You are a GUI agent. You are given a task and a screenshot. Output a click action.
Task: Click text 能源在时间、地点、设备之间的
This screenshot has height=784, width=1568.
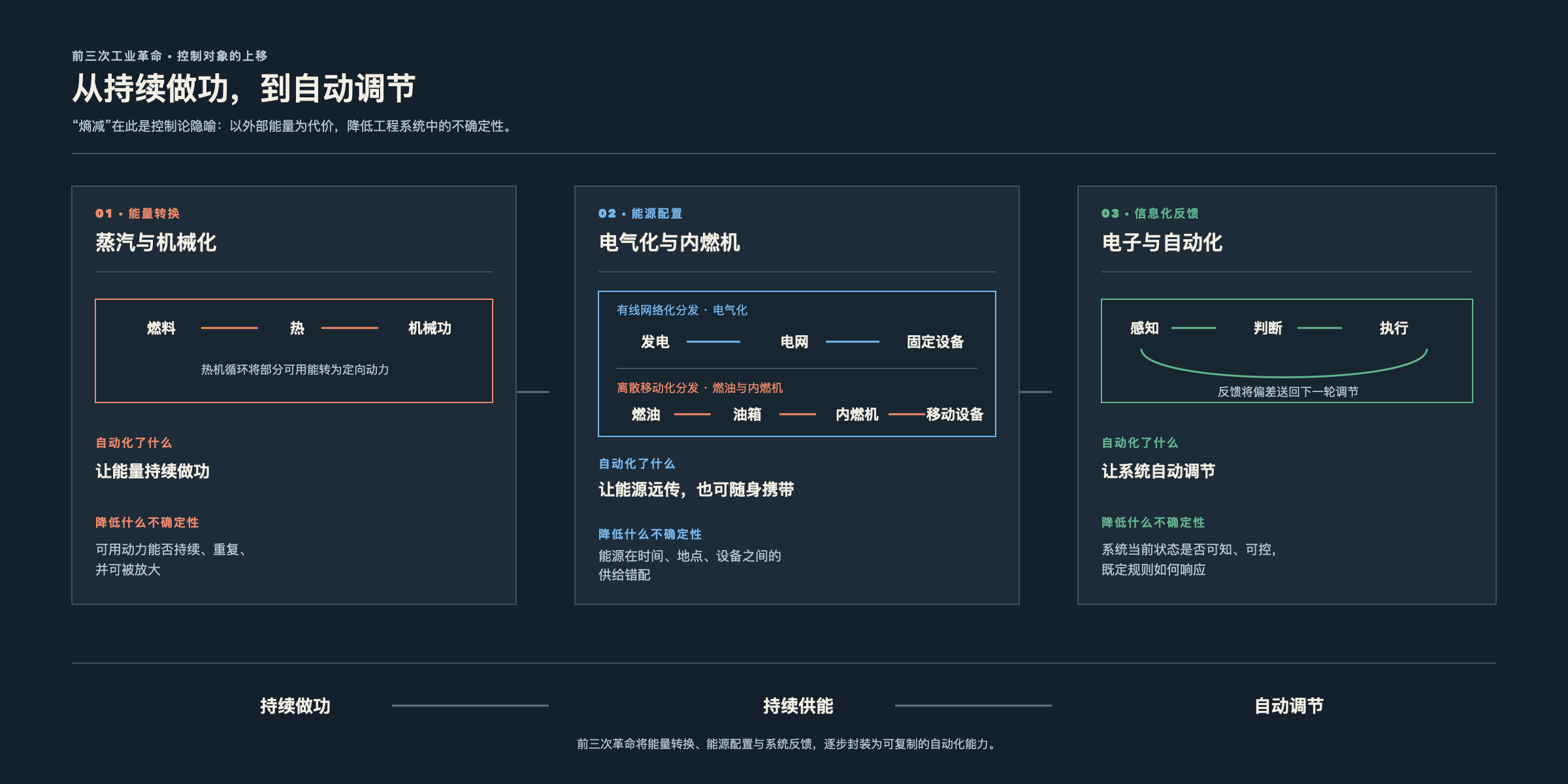690,556
